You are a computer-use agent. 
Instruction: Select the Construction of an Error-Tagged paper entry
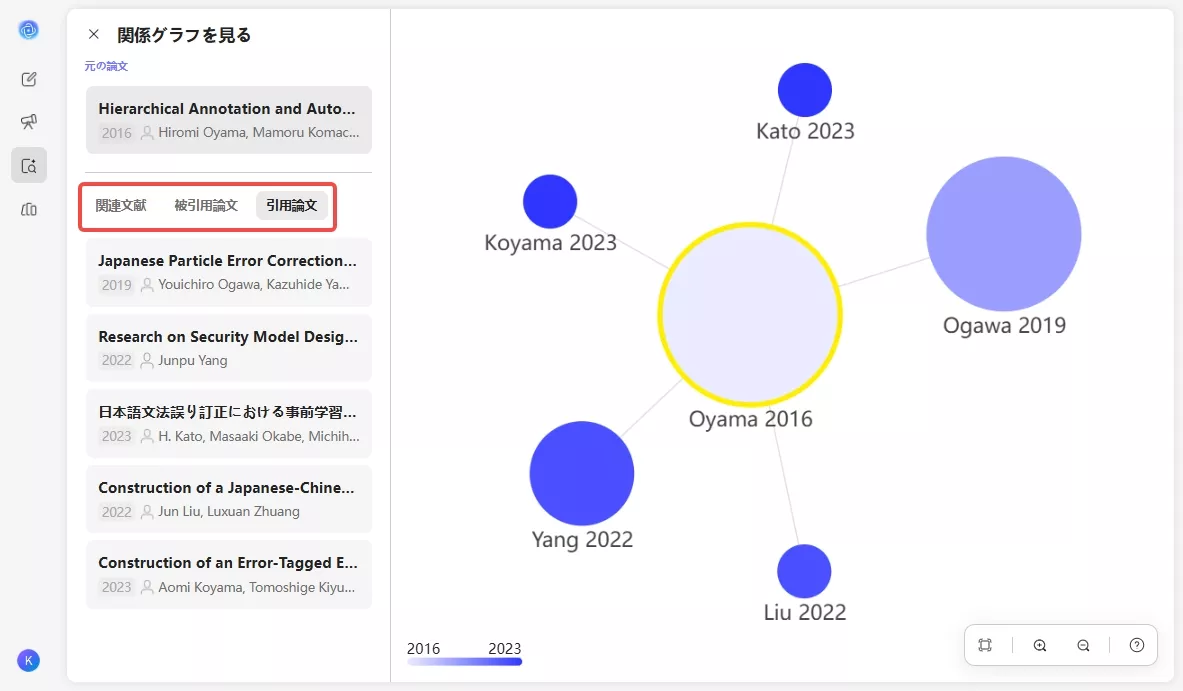[x=228, y=574]
